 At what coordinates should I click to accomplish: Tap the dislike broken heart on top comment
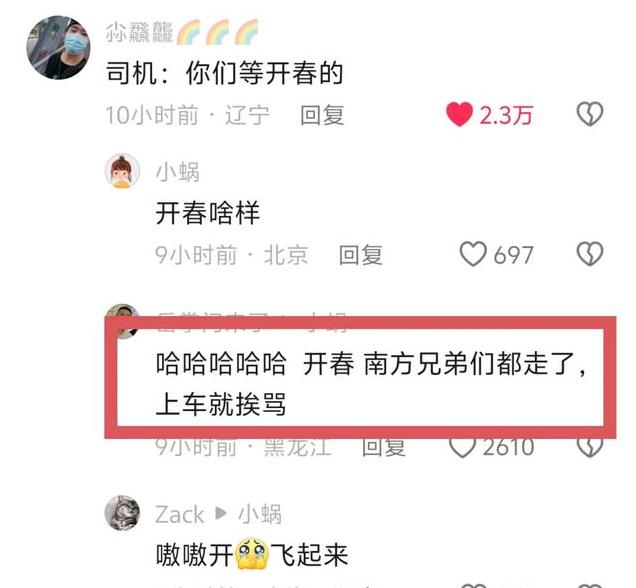coord(590,114)
